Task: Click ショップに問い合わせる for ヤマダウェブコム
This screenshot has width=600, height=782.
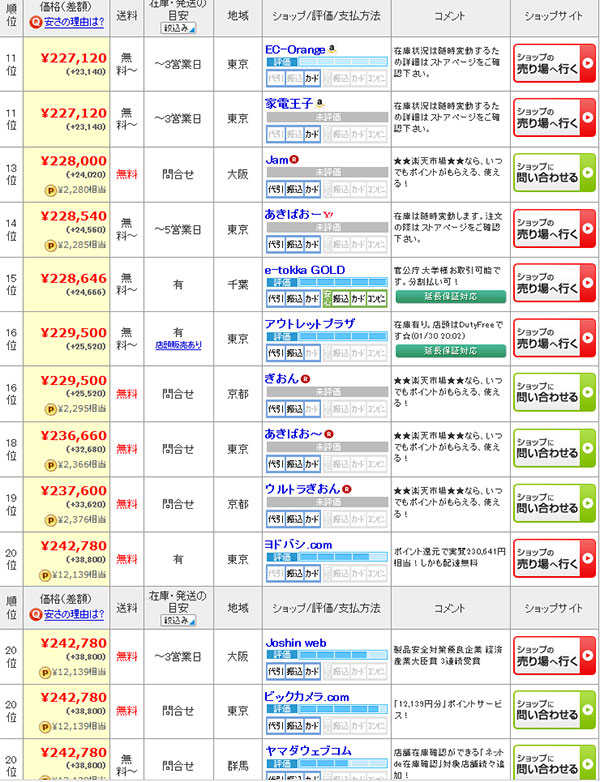Action: [554, 764]
